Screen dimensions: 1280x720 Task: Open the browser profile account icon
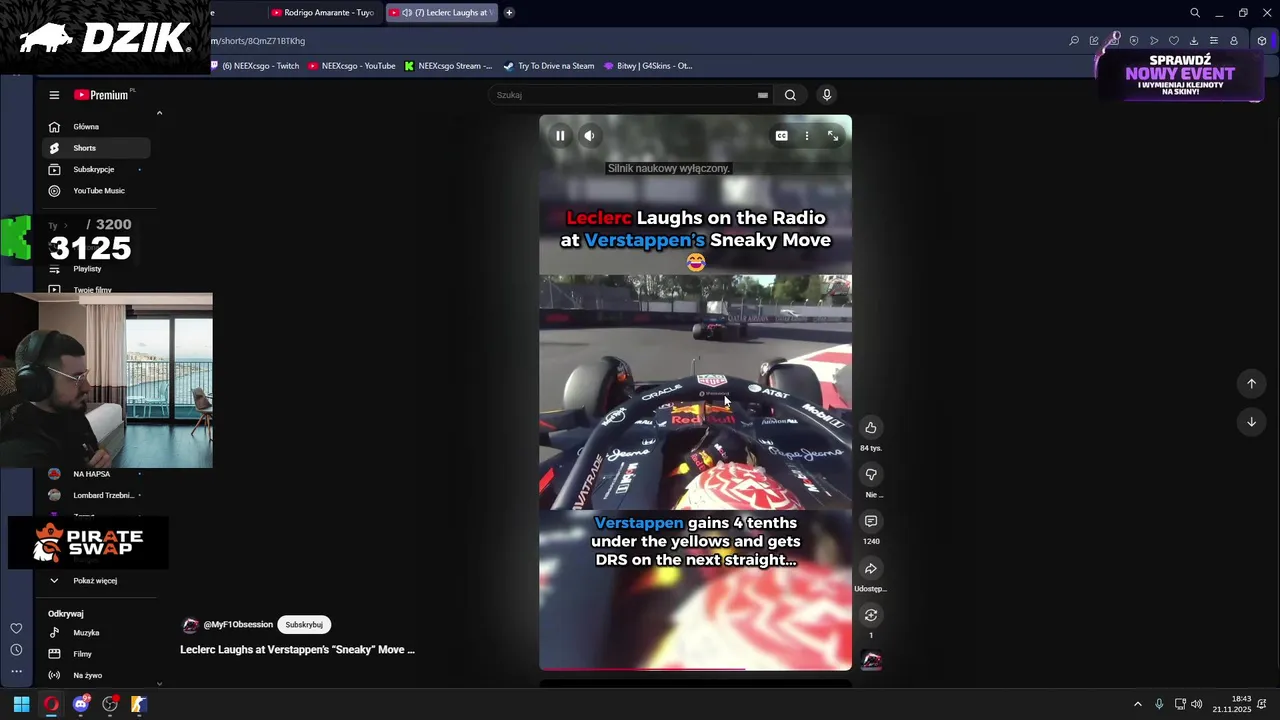(x=1234, y=41)
